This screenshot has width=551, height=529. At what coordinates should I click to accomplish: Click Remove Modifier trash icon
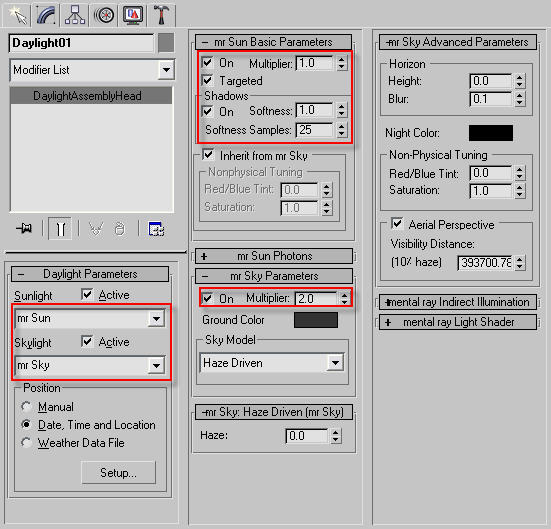119,229
